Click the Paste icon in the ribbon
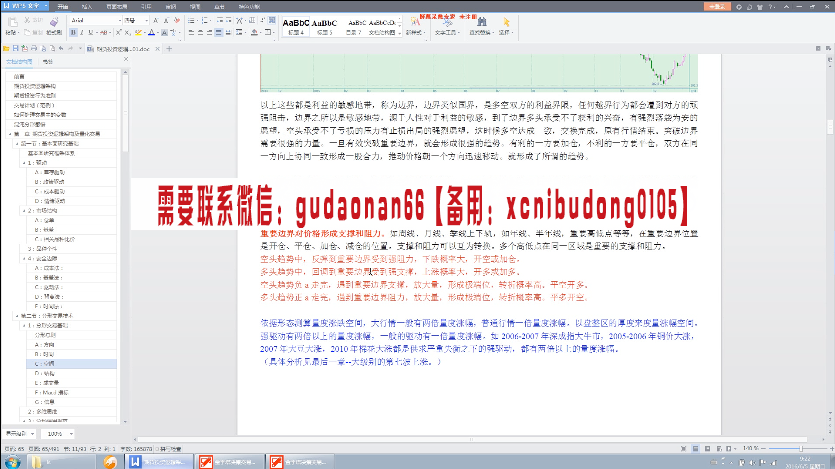The image size is (835, 469). click(12, 23)
